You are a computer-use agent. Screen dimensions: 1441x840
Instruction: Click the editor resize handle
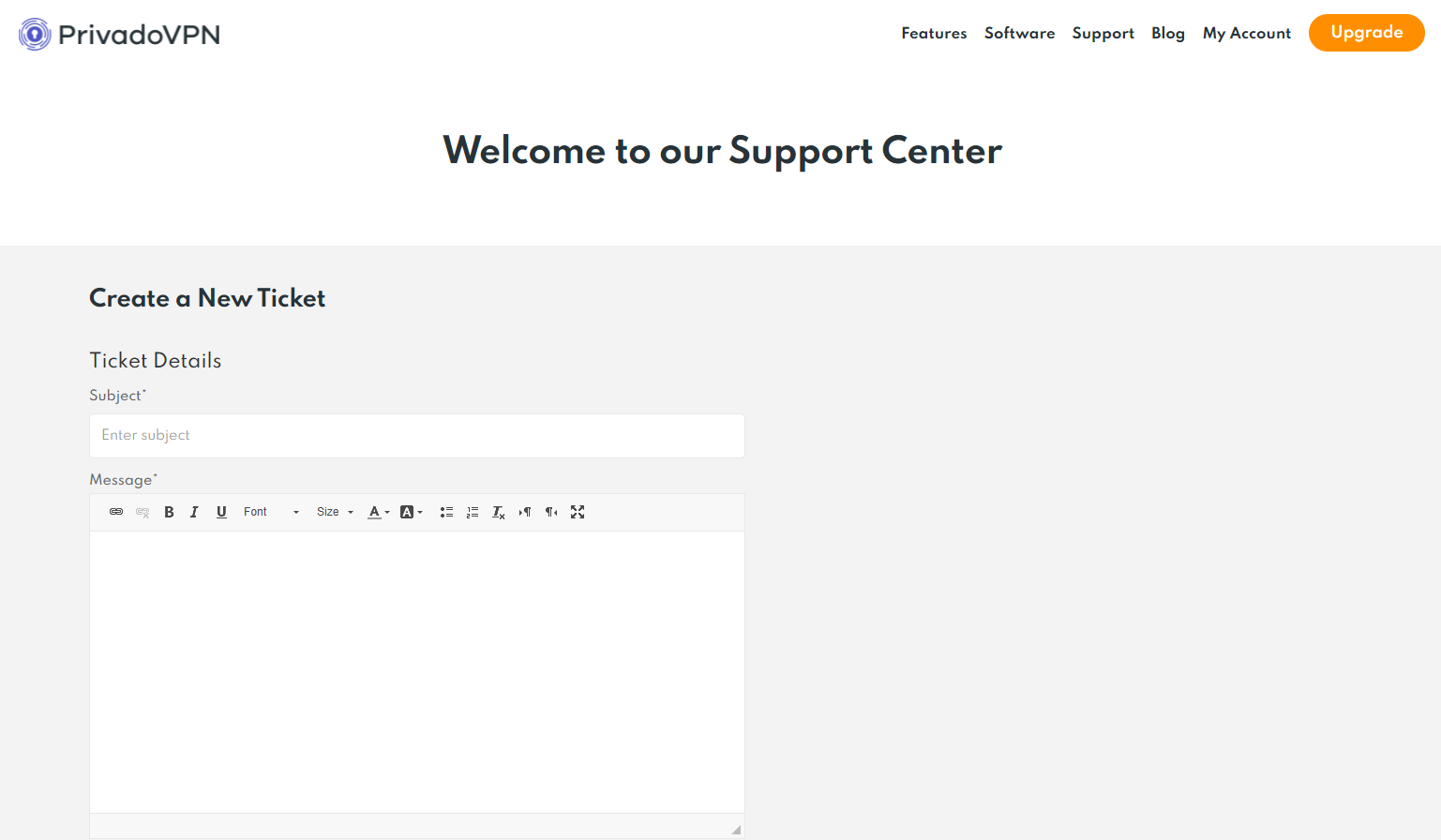point(736,830)
